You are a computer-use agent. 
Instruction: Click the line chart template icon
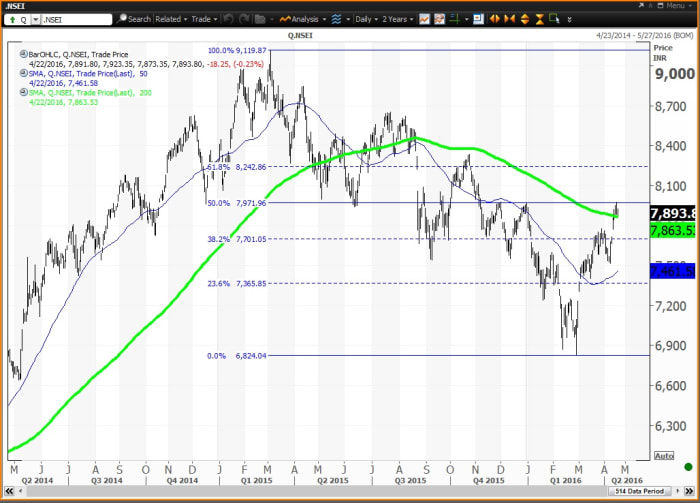point(424,19)
